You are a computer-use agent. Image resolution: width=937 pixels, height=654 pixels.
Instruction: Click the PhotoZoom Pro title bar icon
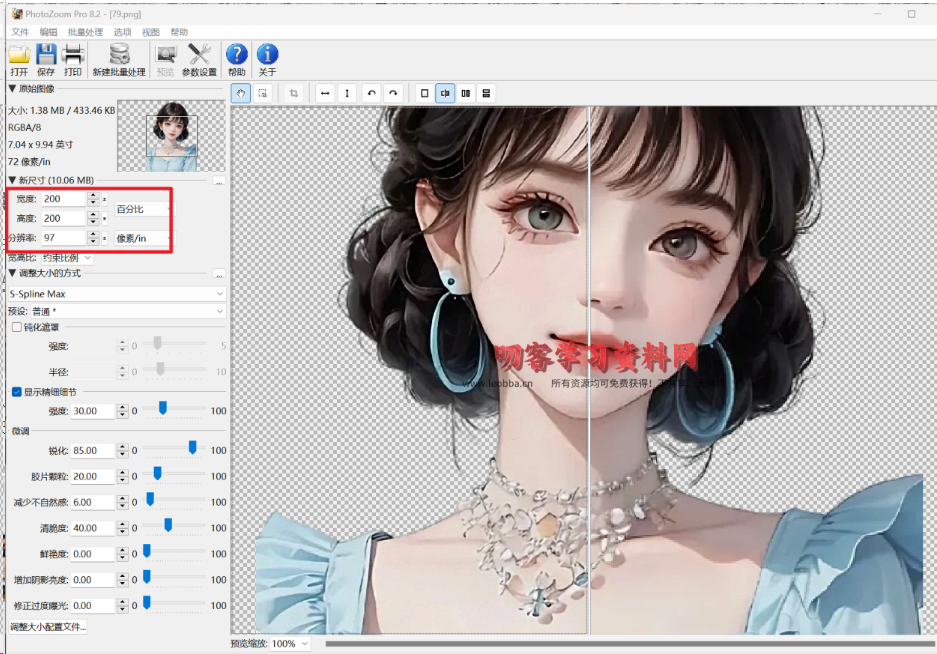[x=17, y=13]
